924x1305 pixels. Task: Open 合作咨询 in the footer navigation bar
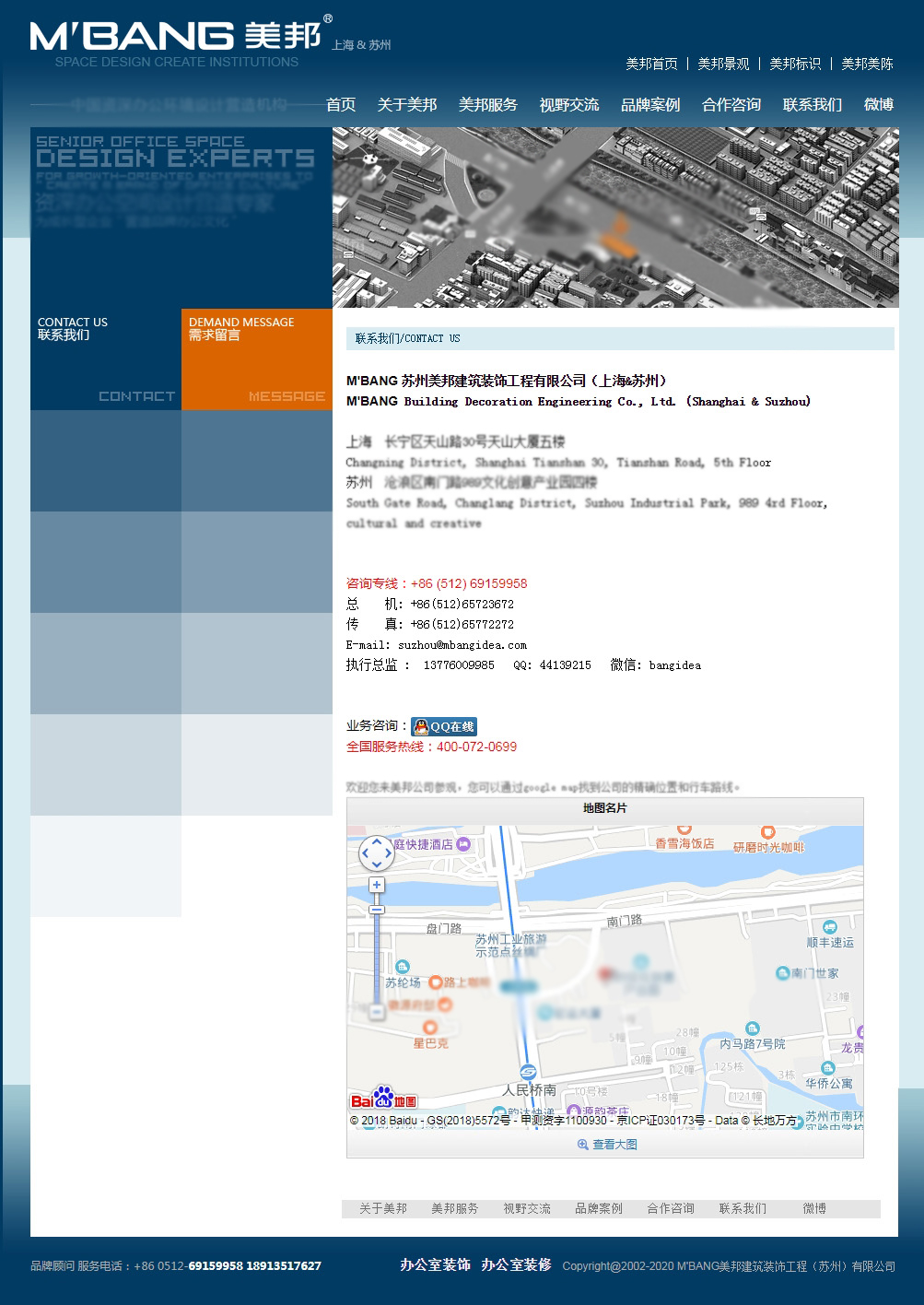671,1208
